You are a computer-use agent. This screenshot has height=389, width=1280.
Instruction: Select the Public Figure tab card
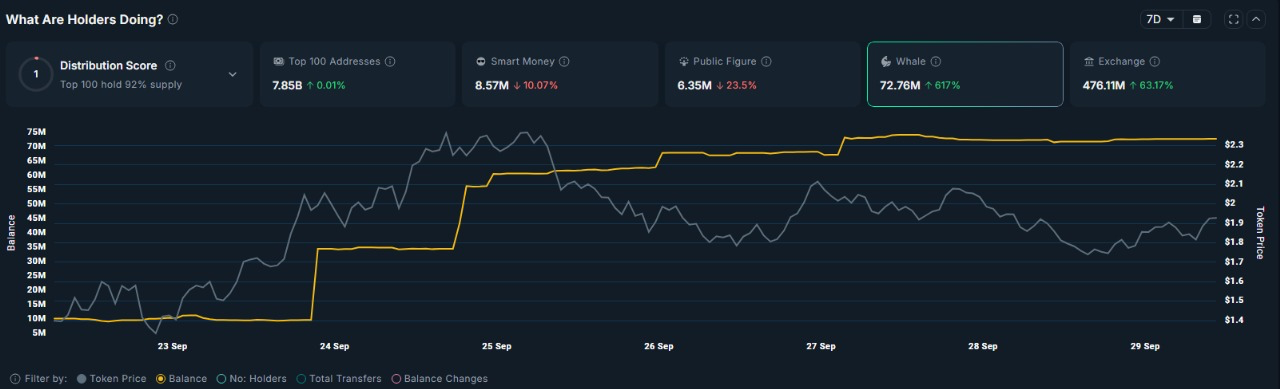762,74
